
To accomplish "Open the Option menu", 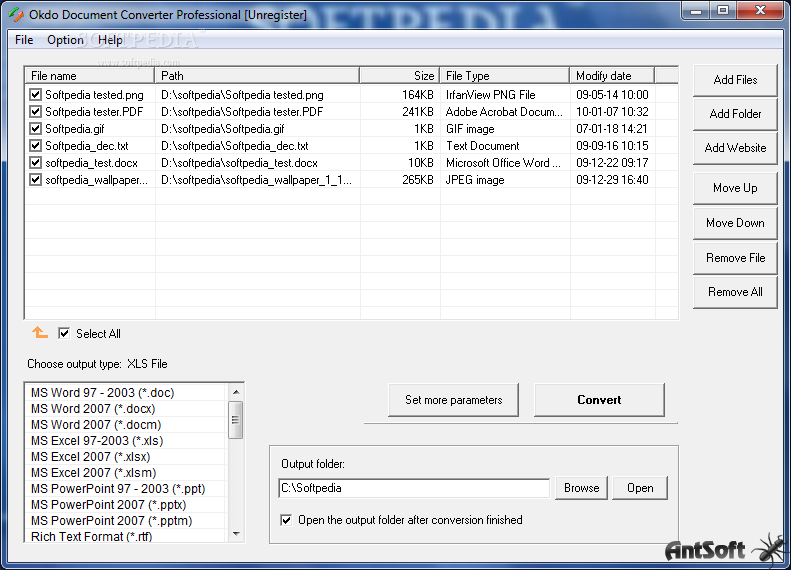I will (x=65, y=40).
